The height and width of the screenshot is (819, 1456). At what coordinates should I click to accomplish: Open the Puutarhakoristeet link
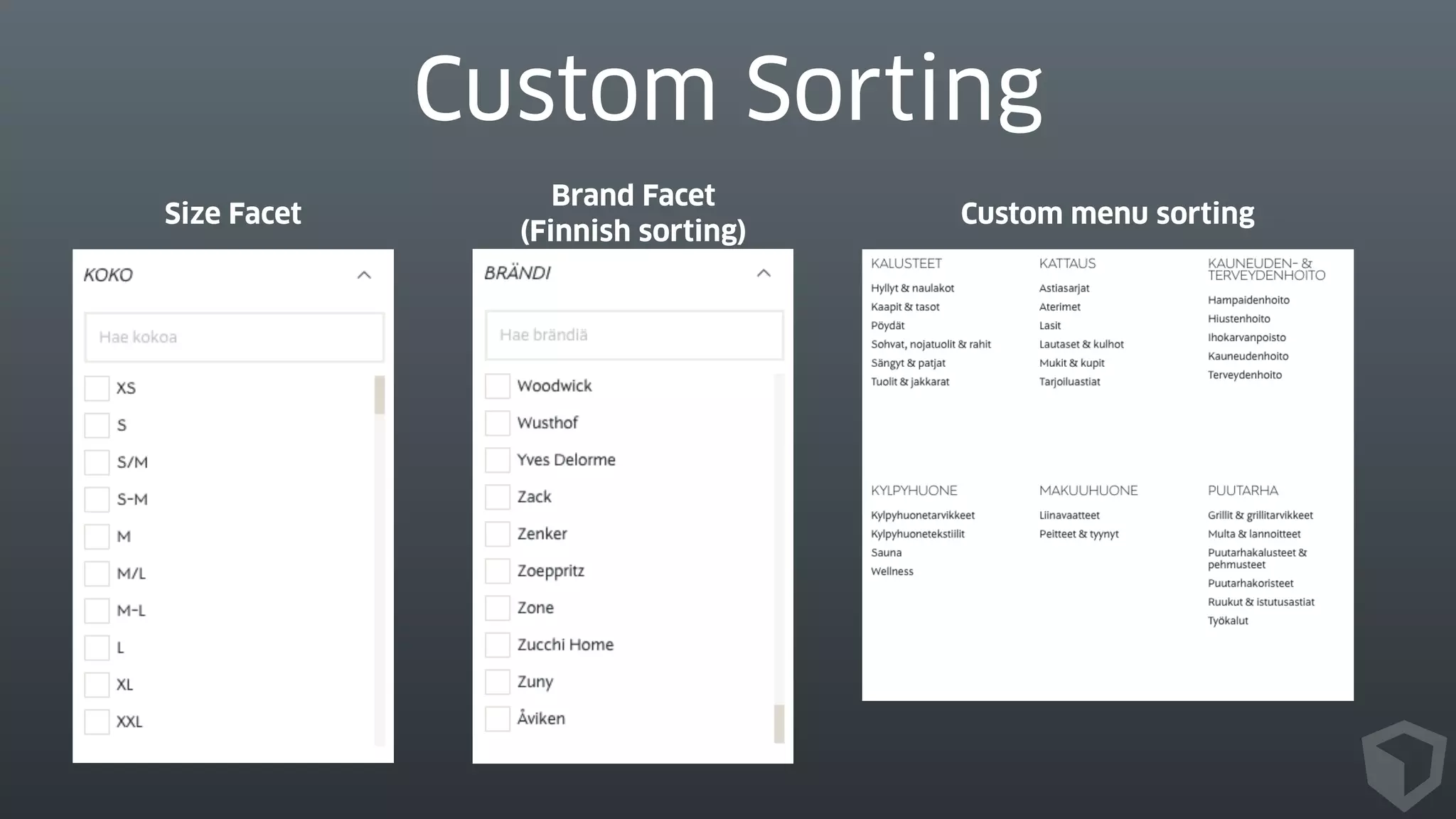pos(1251,584)
